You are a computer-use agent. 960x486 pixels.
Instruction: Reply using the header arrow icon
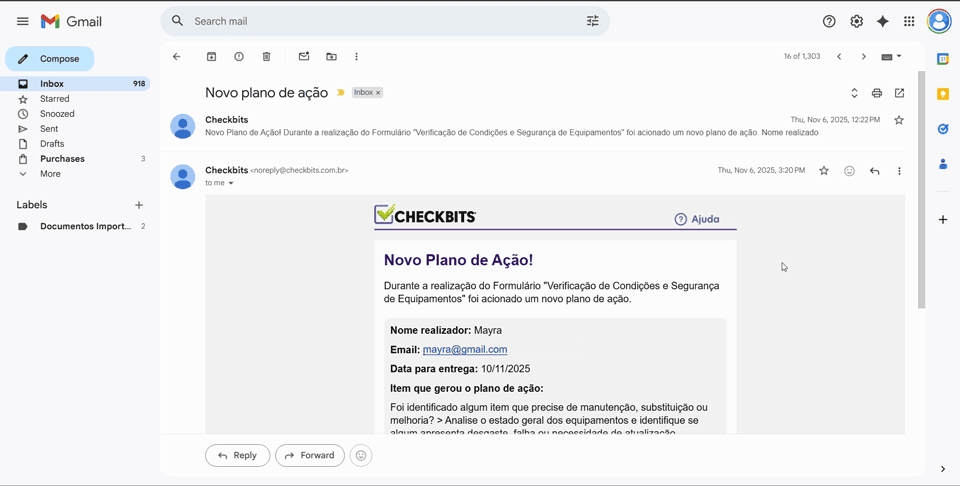click(874, 171)
